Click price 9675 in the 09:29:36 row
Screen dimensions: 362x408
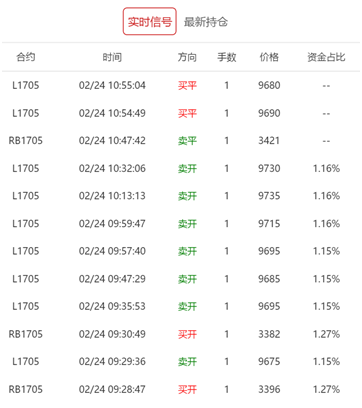[269, 361]
